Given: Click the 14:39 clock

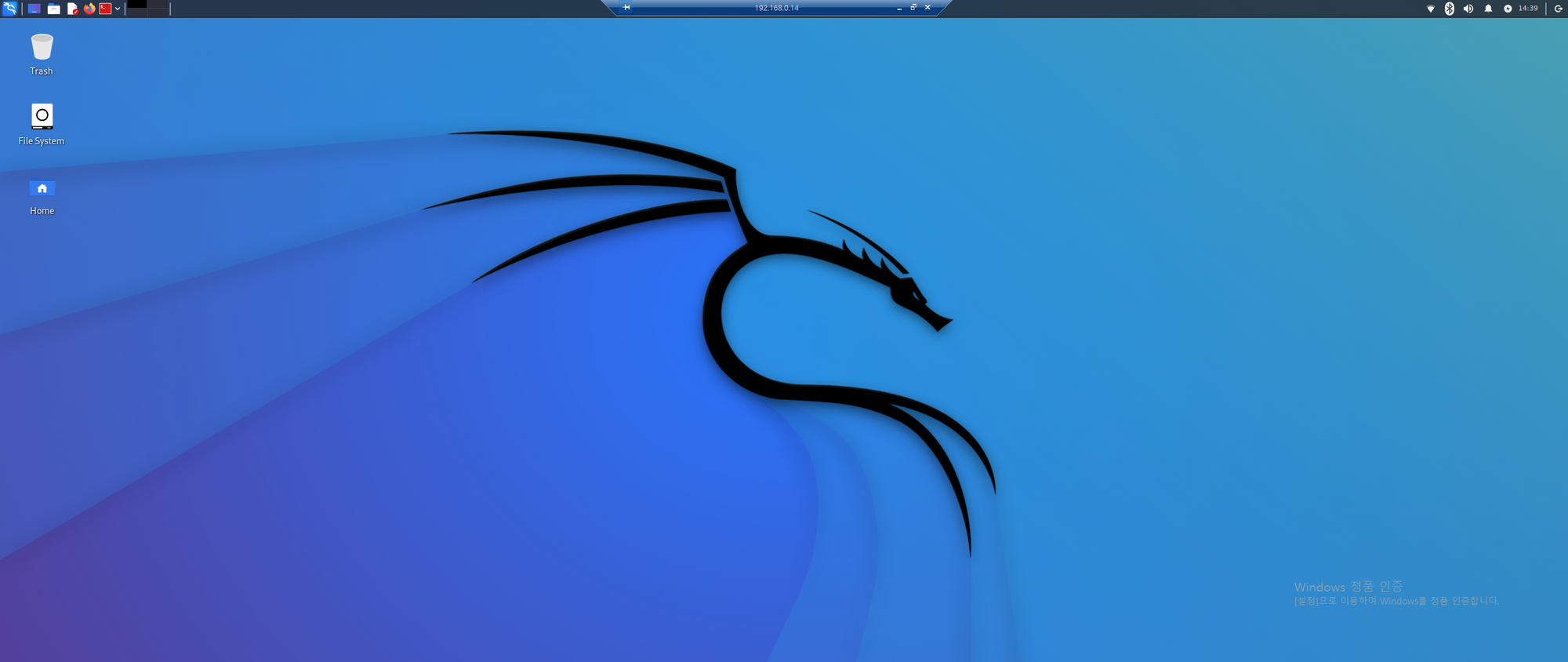Looking at the screenshot, I should pyautogui.click(x=1528, y=9).
